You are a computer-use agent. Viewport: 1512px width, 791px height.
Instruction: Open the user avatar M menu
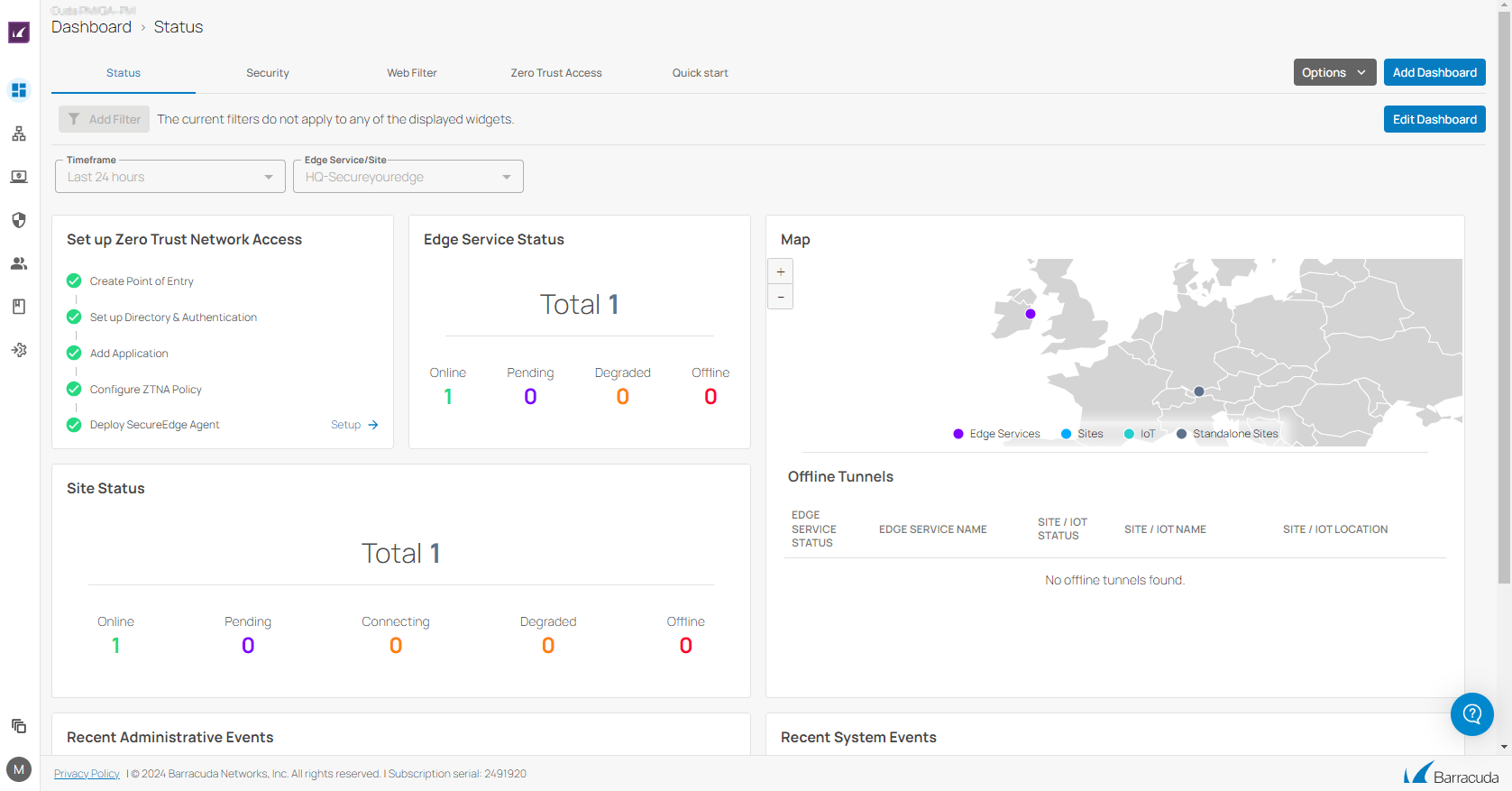click(19, 769)
